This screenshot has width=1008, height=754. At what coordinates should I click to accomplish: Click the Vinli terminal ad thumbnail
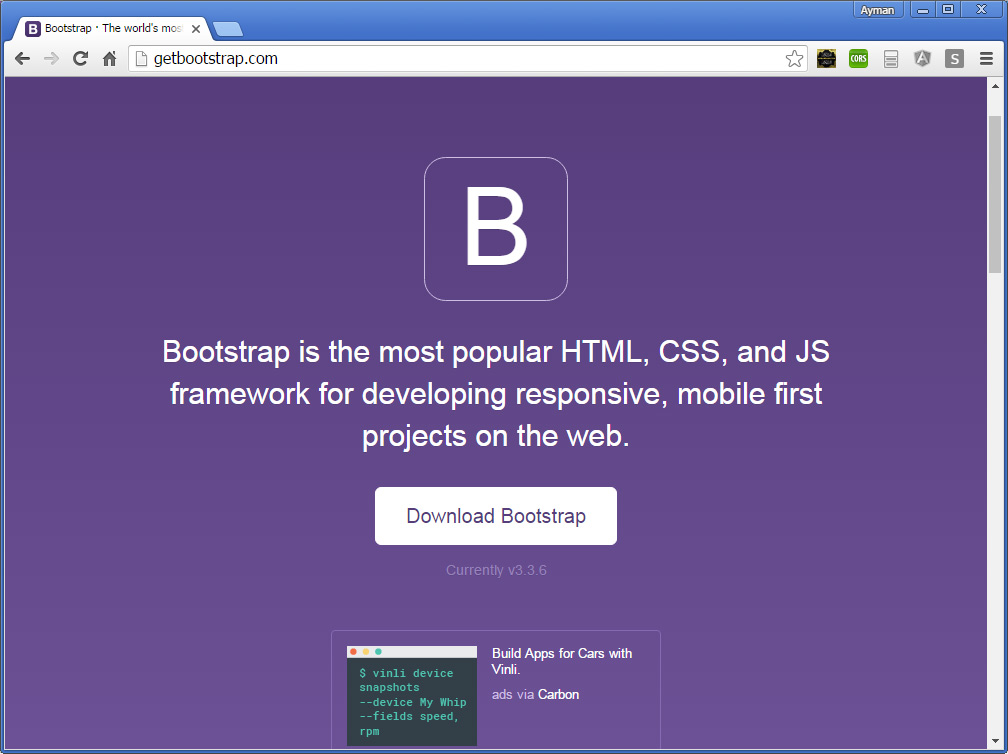(x=412, y=695)
